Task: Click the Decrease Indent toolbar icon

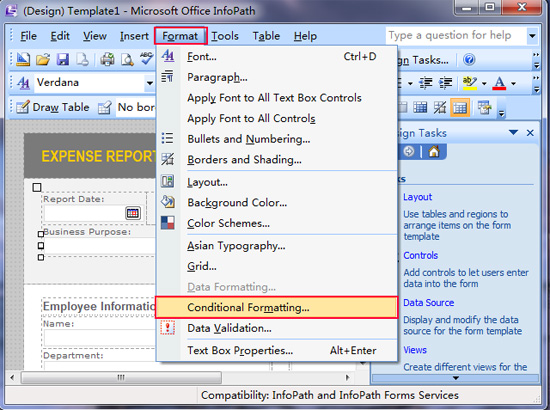Action: [x=426, y=83]
